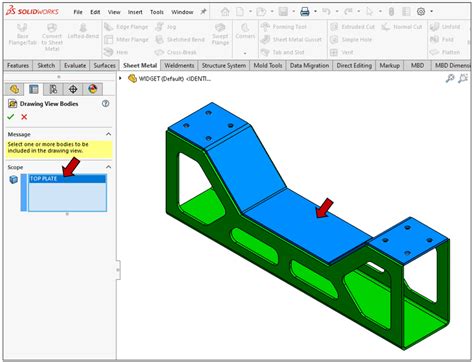Click the Open file icon

coord(261,12)
